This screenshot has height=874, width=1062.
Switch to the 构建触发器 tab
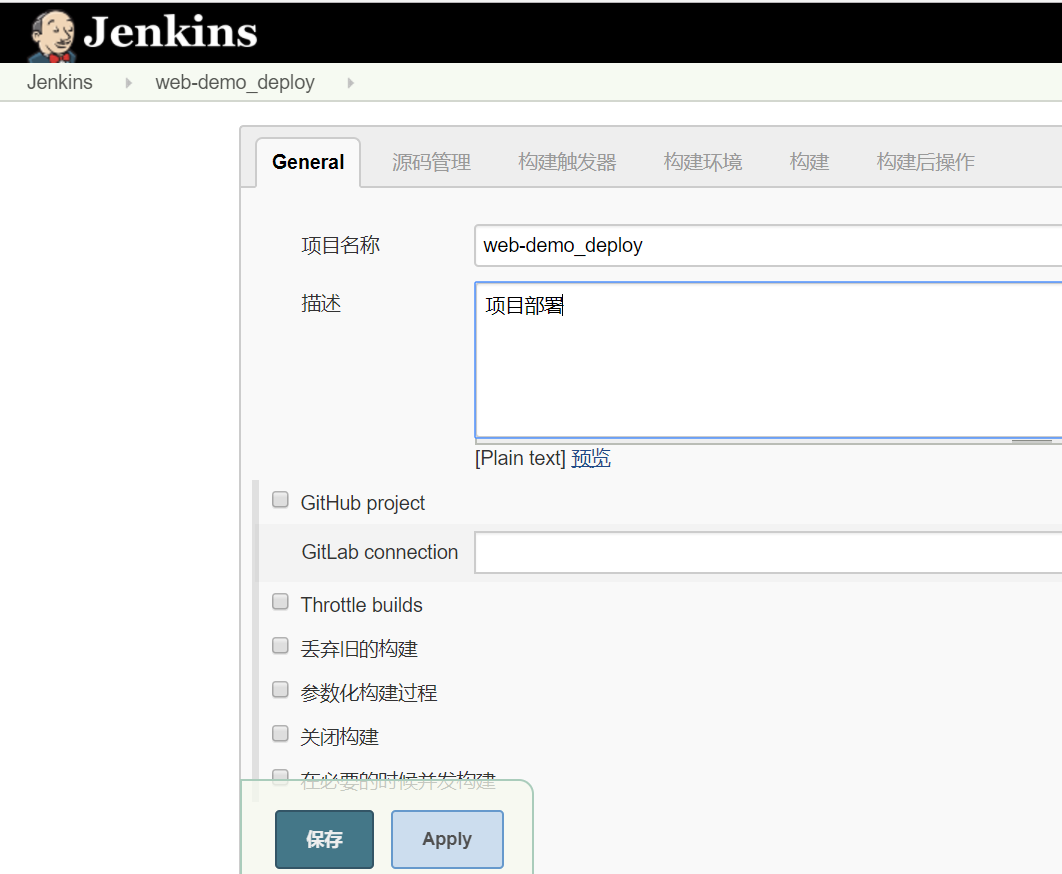[567, 162]
